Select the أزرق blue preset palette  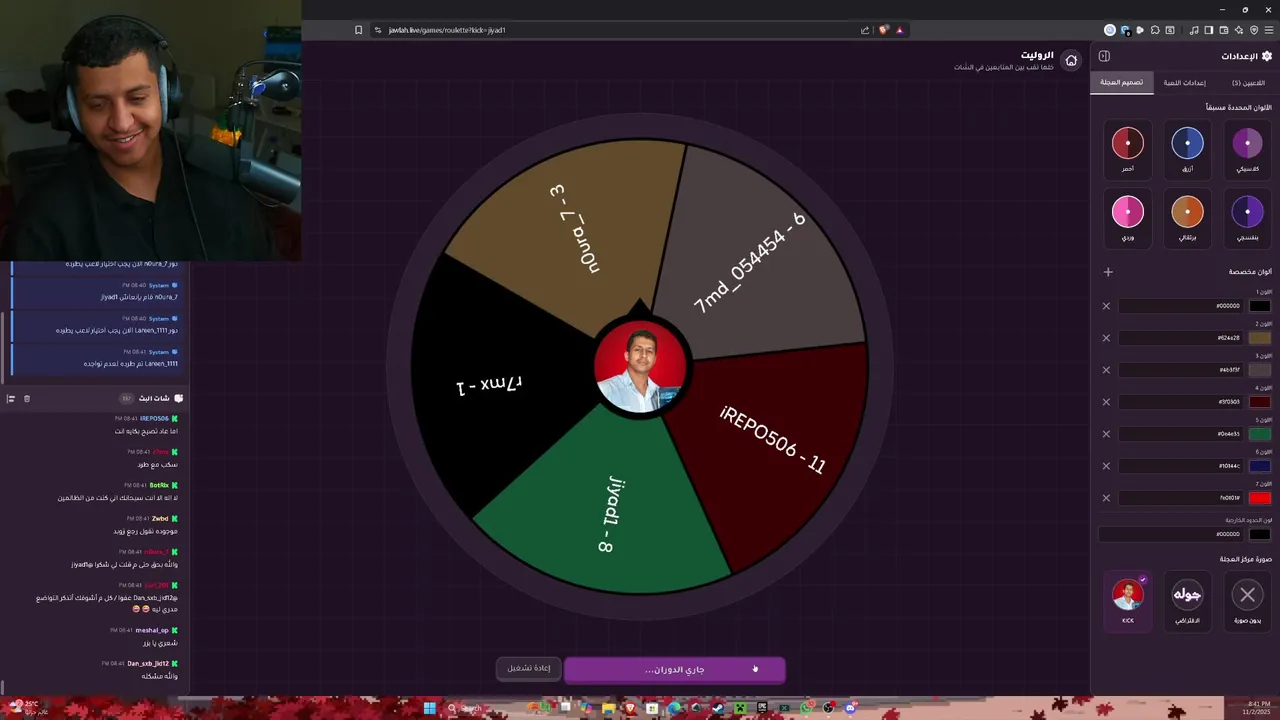1188,149
